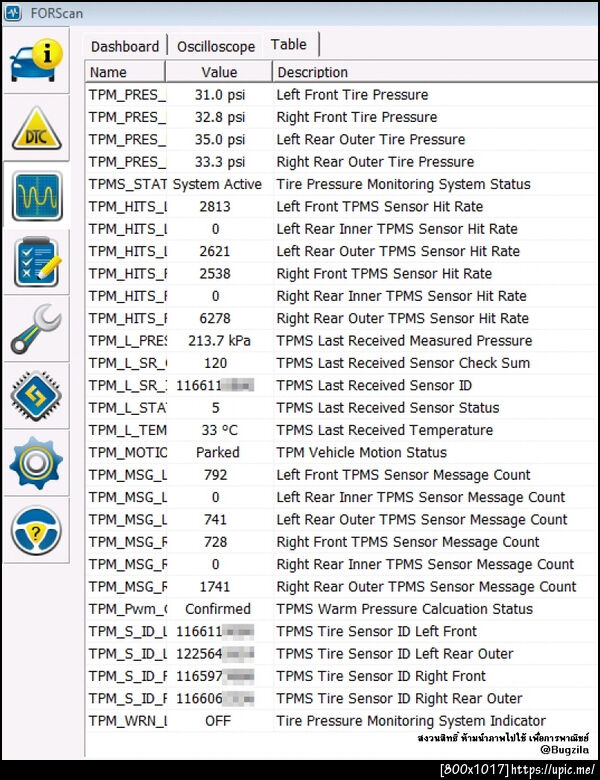Select Right Front TPMS Sensor Hit Rate row
The image size is (600, 780).
[x=341, y=274]
